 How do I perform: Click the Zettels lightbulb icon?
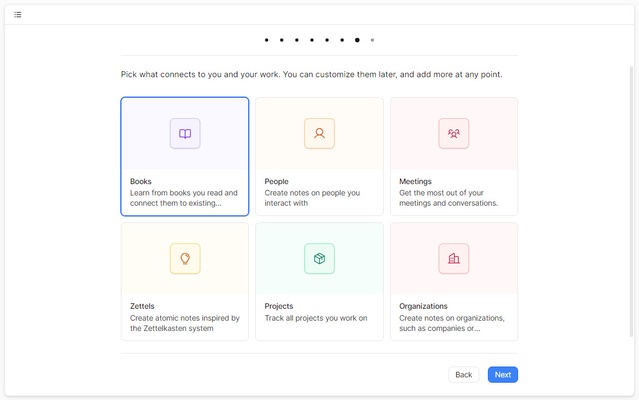pos(185,258)
